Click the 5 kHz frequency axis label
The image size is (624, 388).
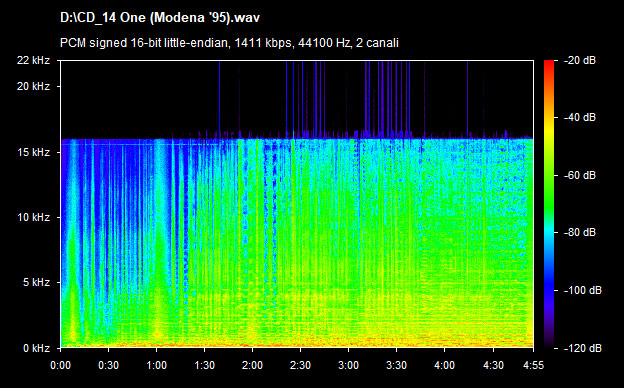coord(36,283)
